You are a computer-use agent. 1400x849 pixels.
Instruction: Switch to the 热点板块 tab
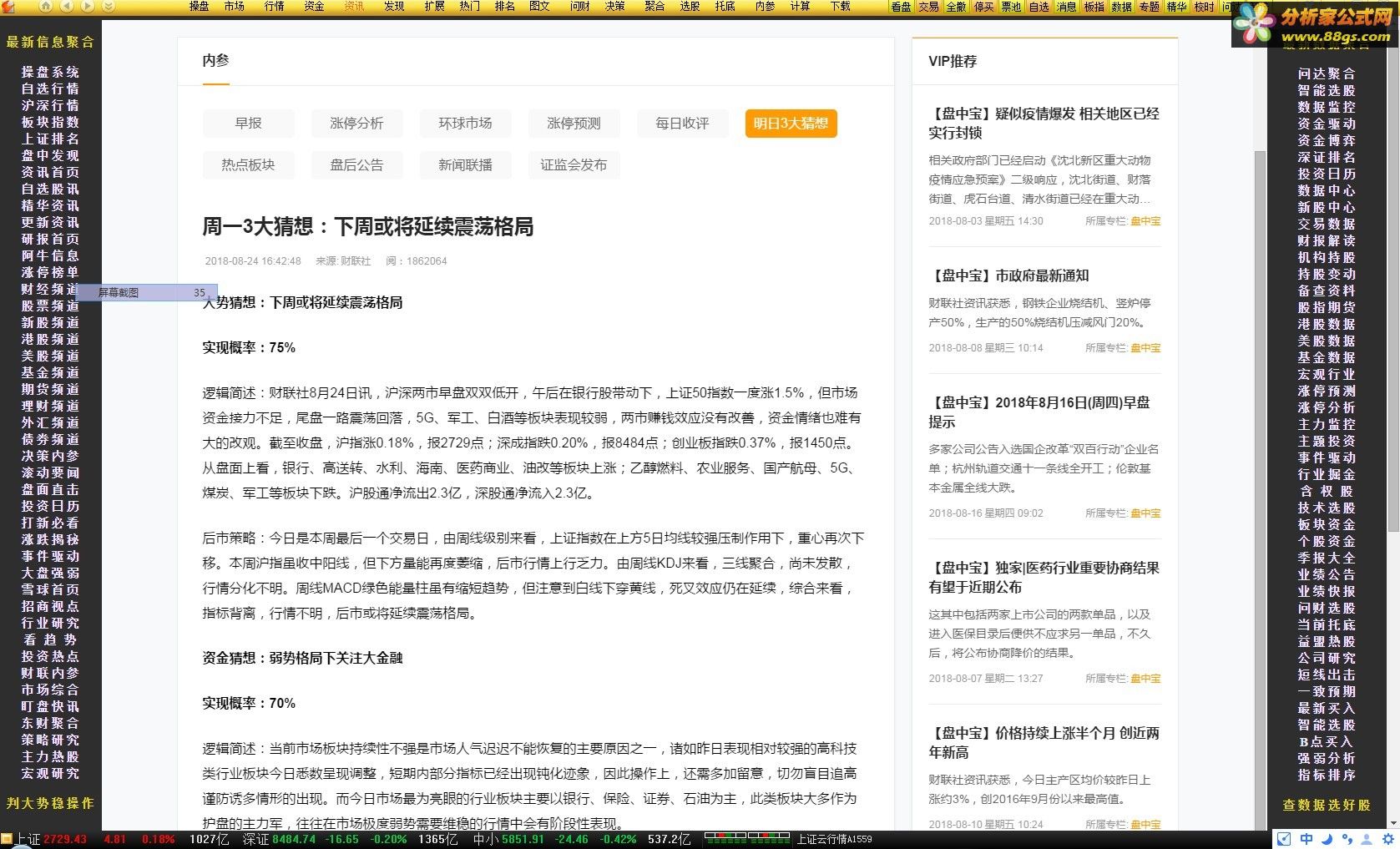pyautogui.click(x=248, y=165)
